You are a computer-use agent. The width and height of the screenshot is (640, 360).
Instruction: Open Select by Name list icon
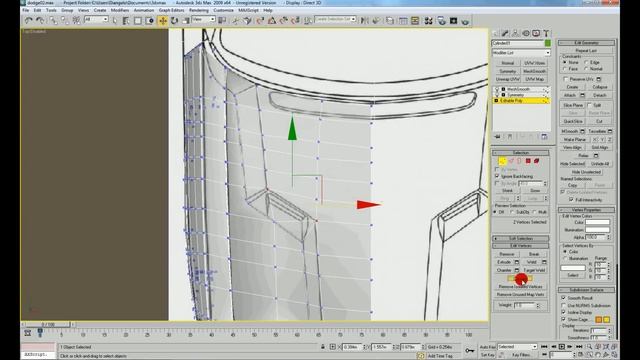coord(126,20)
